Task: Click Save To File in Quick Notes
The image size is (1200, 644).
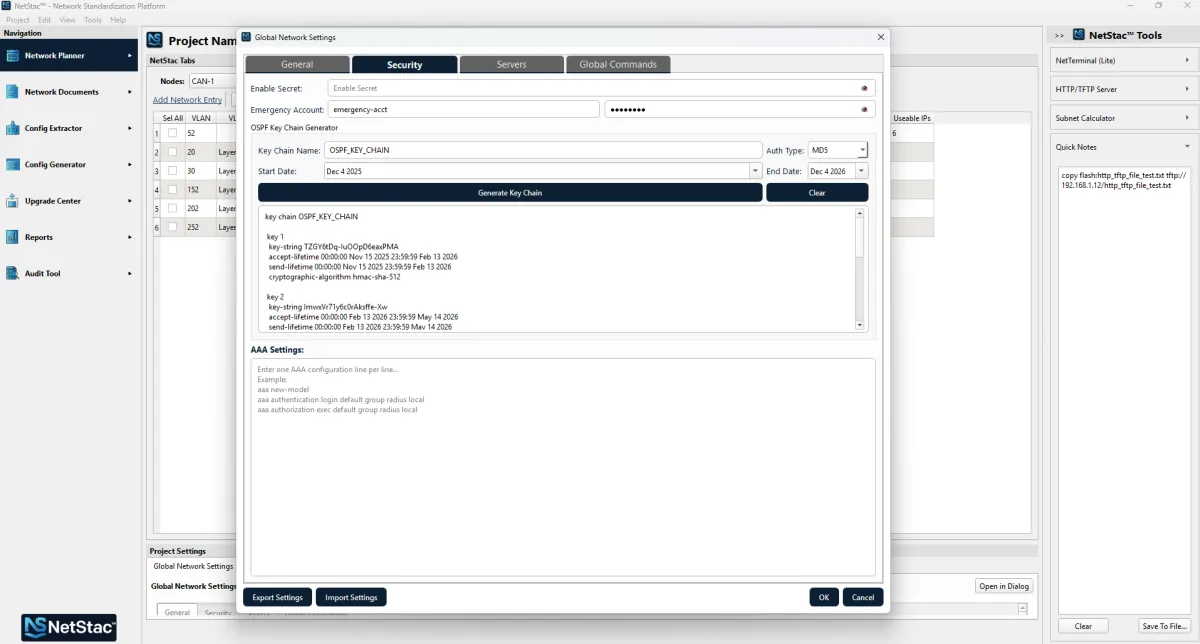Action: 1164,626
